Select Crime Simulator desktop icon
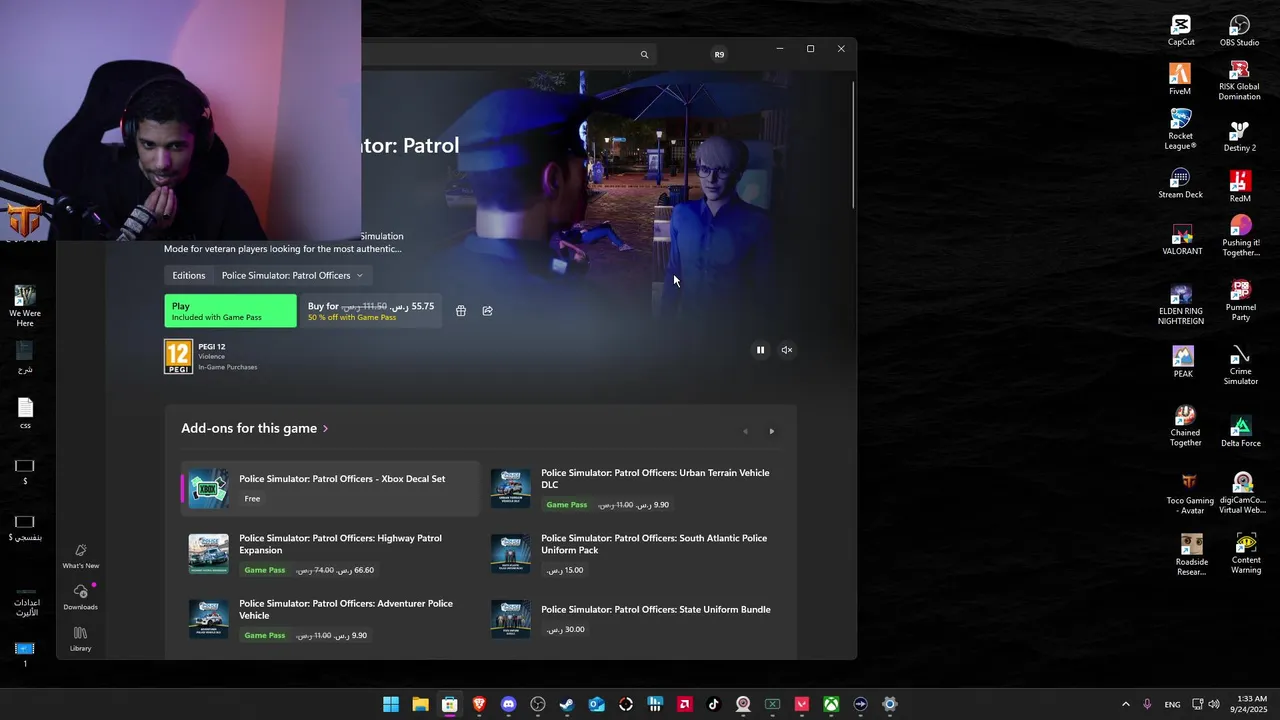1280x720 pixels. [x=1240, y=365]
